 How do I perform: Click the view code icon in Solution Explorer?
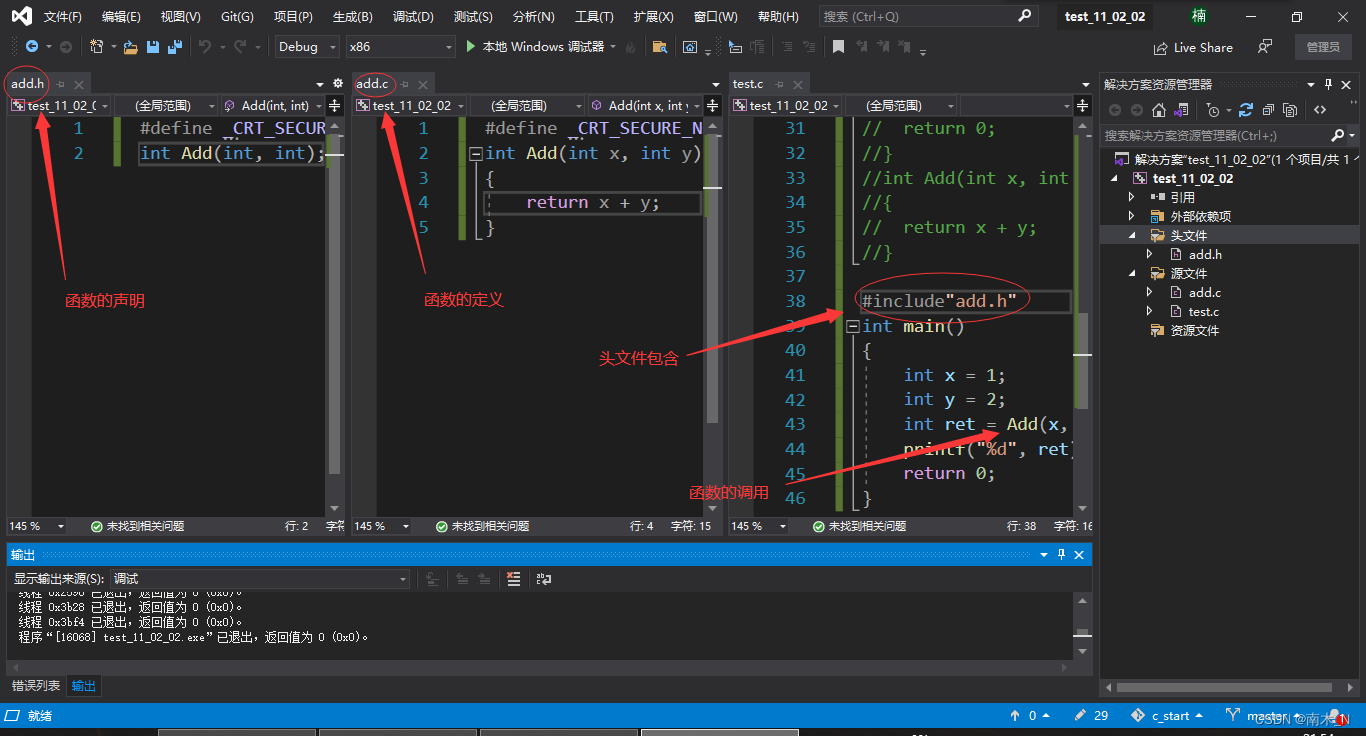point(1320,110)
